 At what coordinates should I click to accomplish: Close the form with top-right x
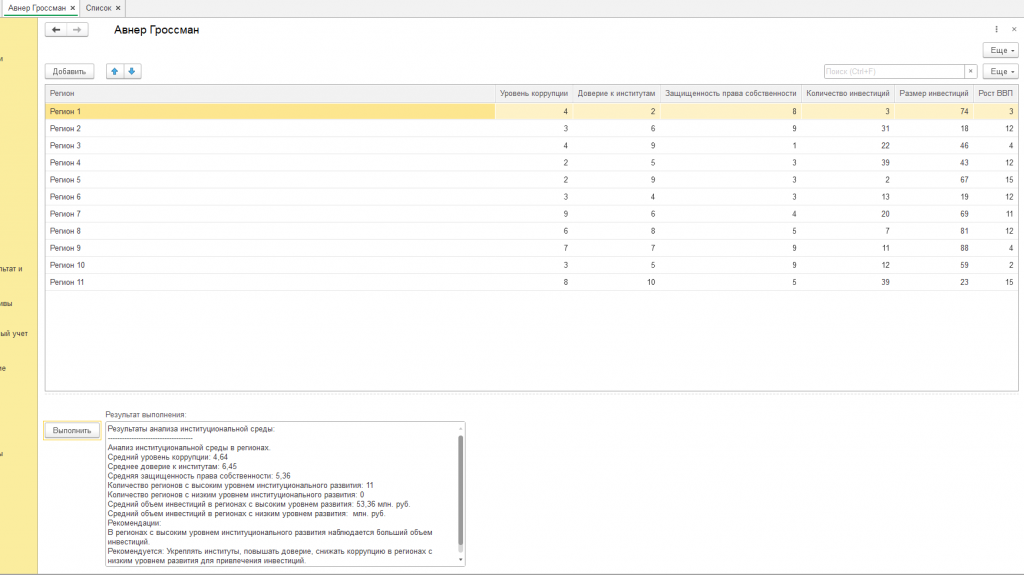[1014, 29]
